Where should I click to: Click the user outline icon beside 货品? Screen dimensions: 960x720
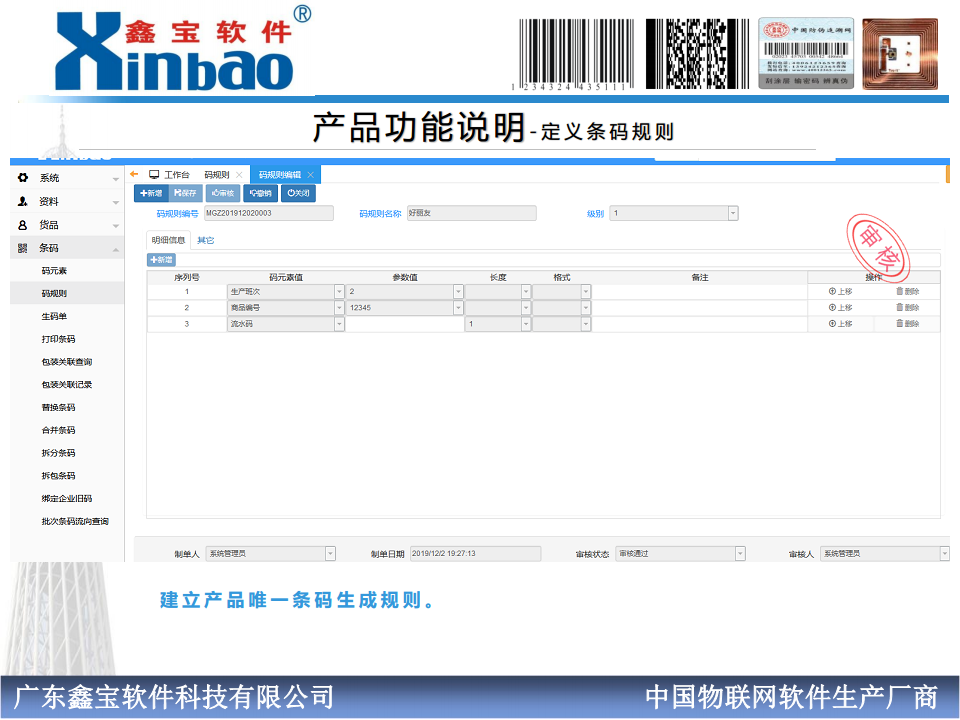[23, 225]
